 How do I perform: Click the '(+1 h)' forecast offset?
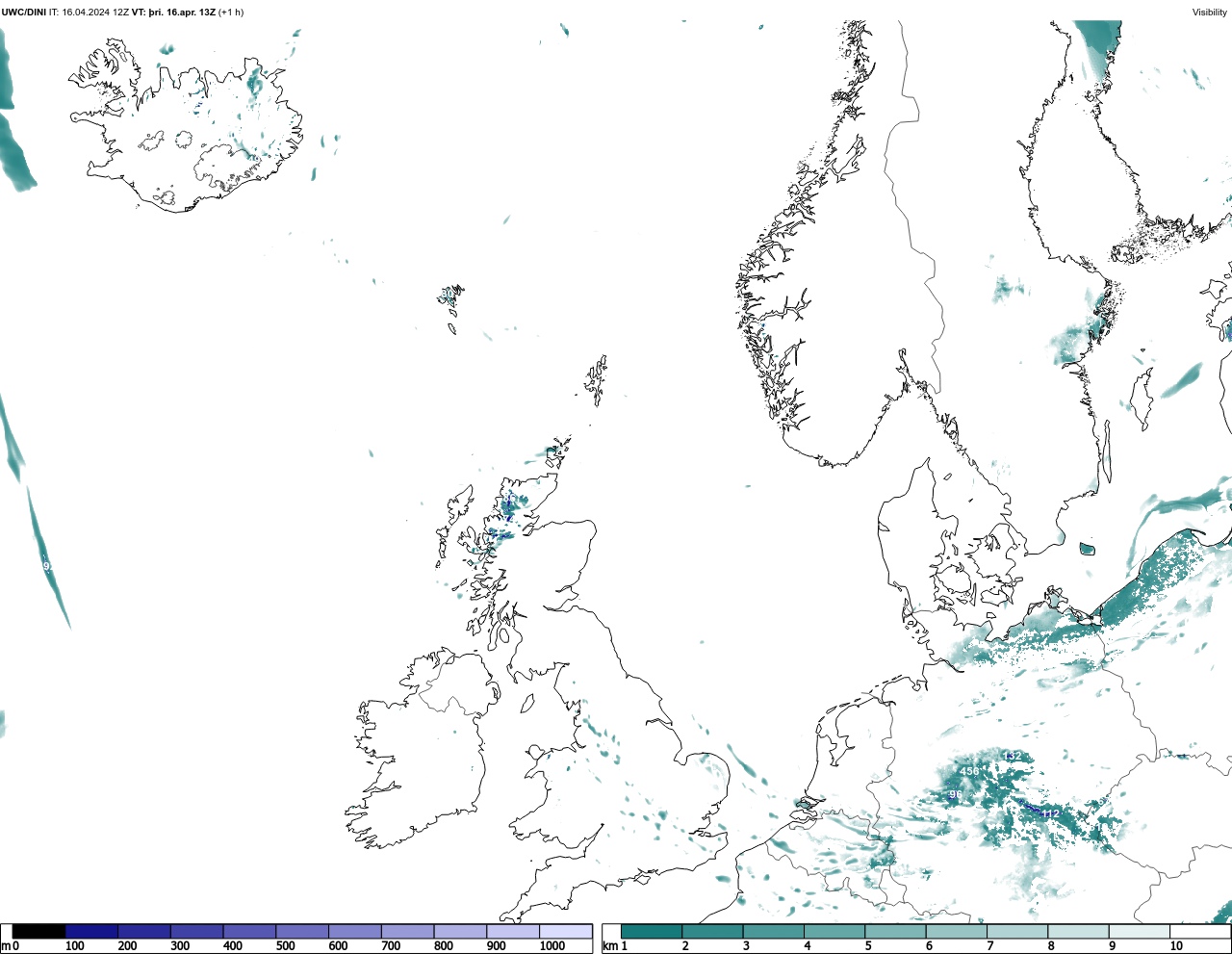pos(231,13)
